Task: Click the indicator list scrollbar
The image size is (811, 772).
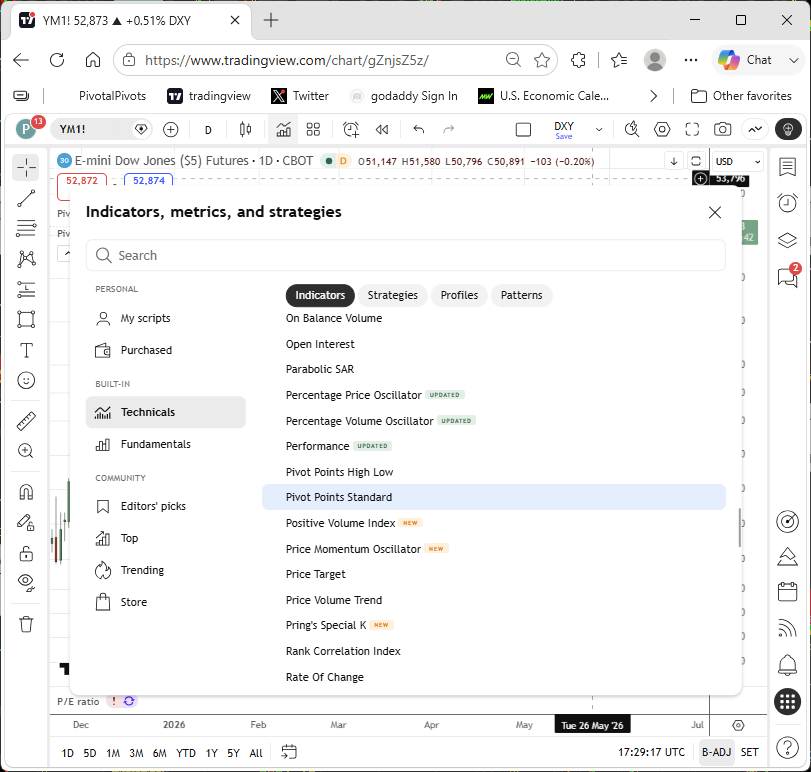Action: click(740, 527)
